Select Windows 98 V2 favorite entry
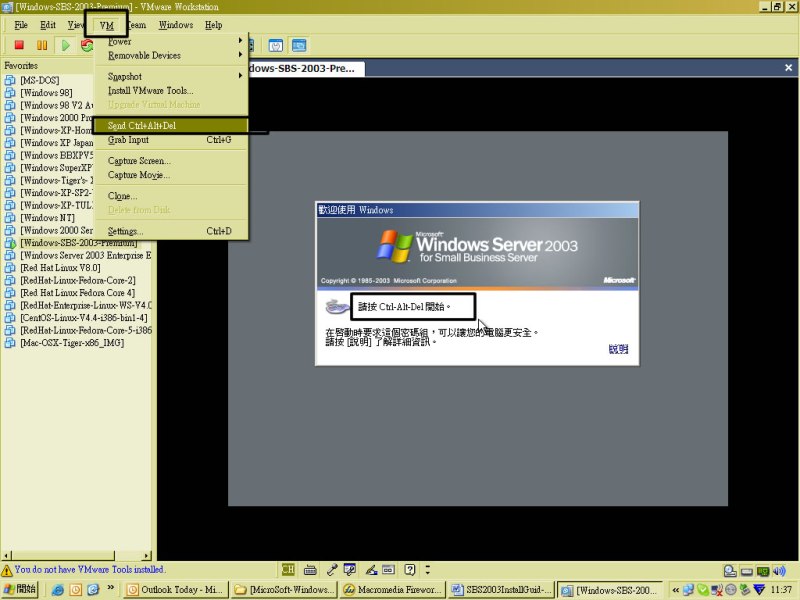Screen dimensions: 800x600 click(57, 105)
